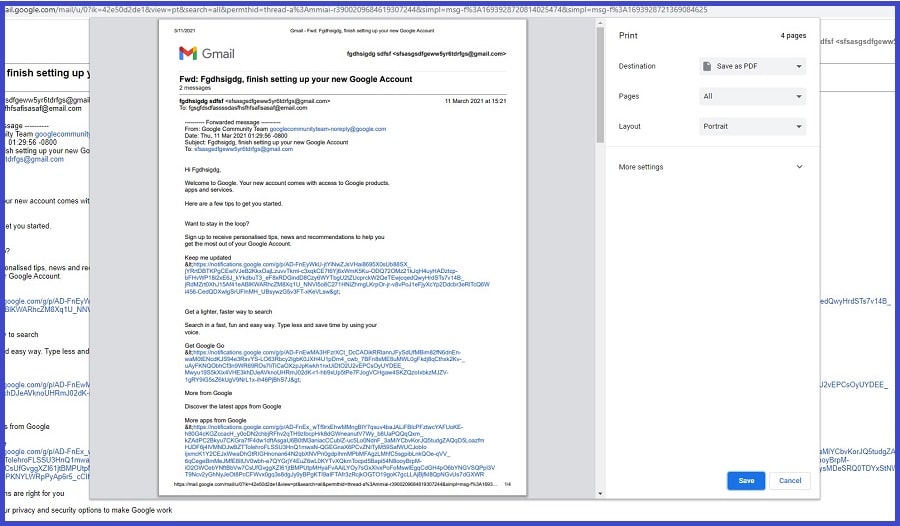Click the email subject heading in preview
The height and width of the screenshot is (526, 900).
pos(296,79)
